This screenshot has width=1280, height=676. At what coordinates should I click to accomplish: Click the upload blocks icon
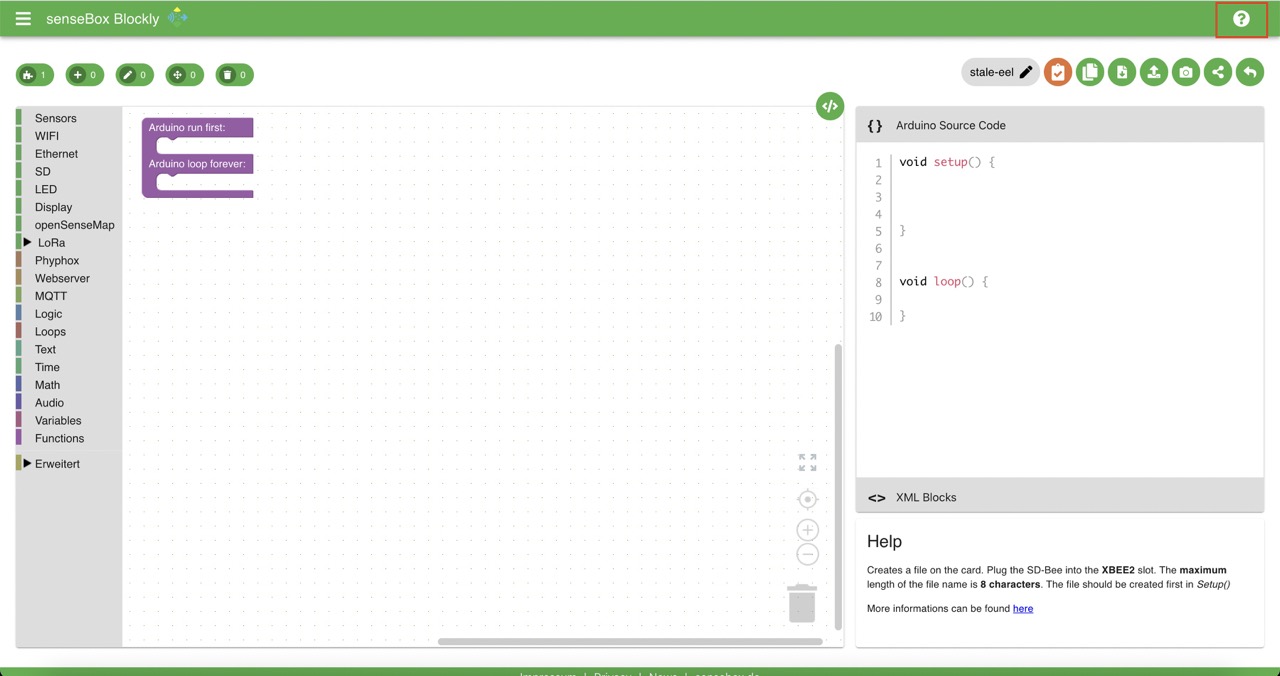(x=1154, y=72)
